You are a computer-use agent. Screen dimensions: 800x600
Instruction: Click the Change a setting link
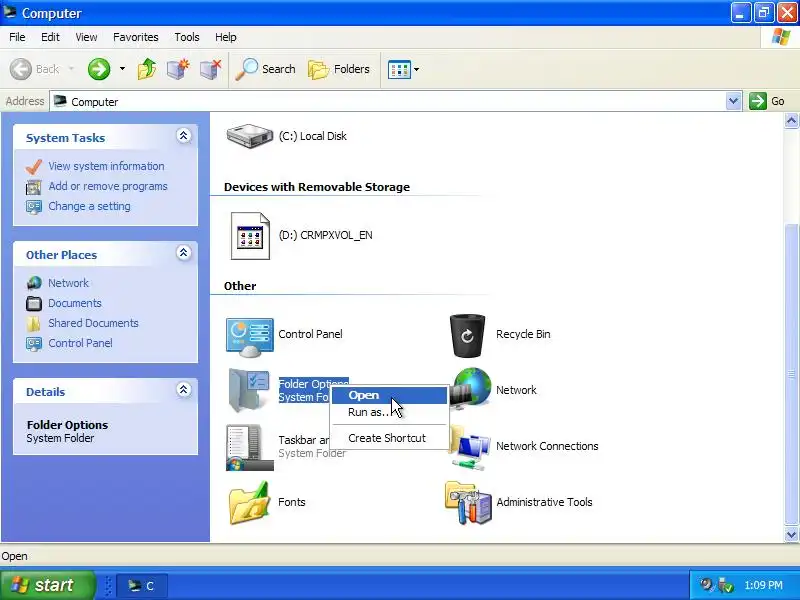click(89, 206)
